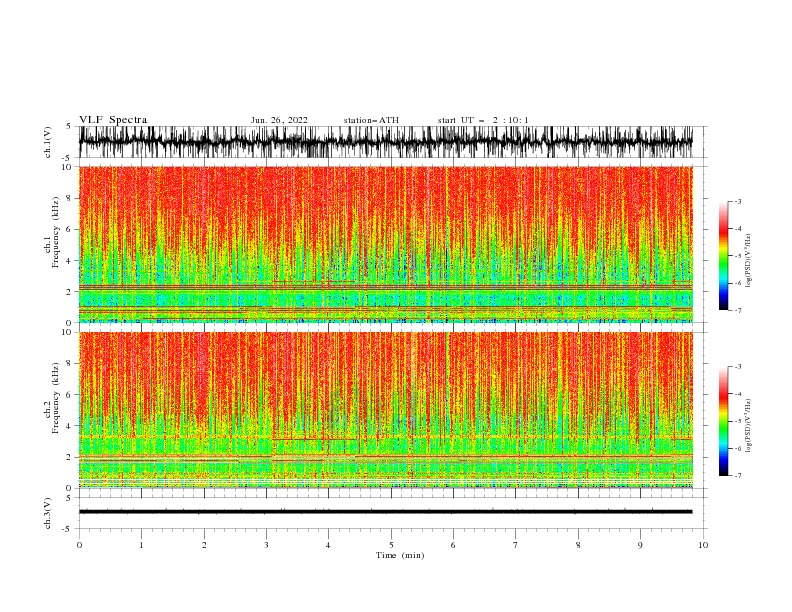Click the "Time (min)" axis label
792x612 pixels.
(x=400, y=555)
